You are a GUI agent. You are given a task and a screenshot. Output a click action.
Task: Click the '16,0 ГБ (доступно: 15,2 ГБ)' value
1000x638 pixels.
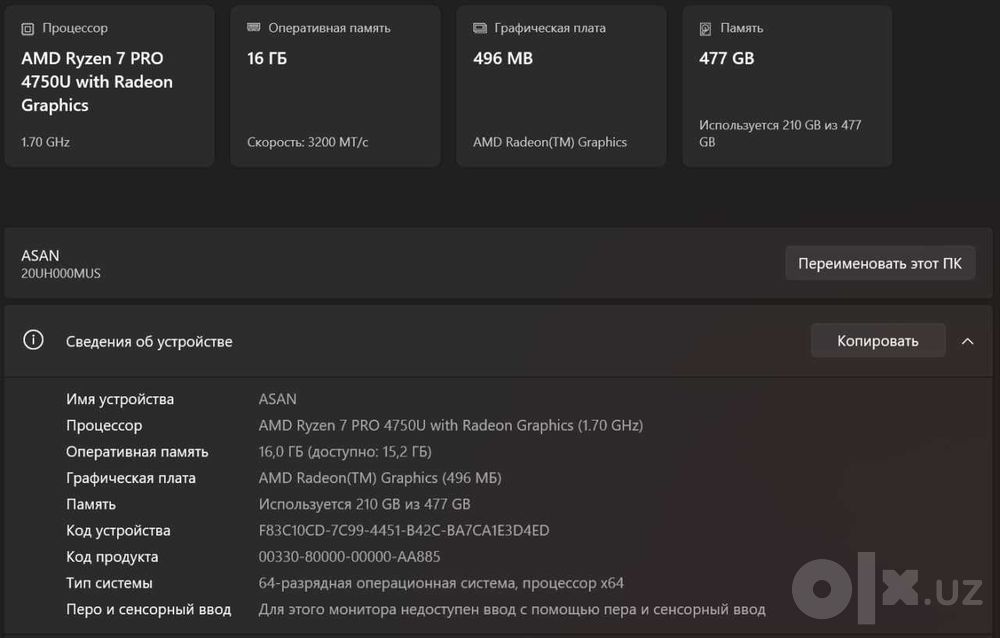point(345,451)
